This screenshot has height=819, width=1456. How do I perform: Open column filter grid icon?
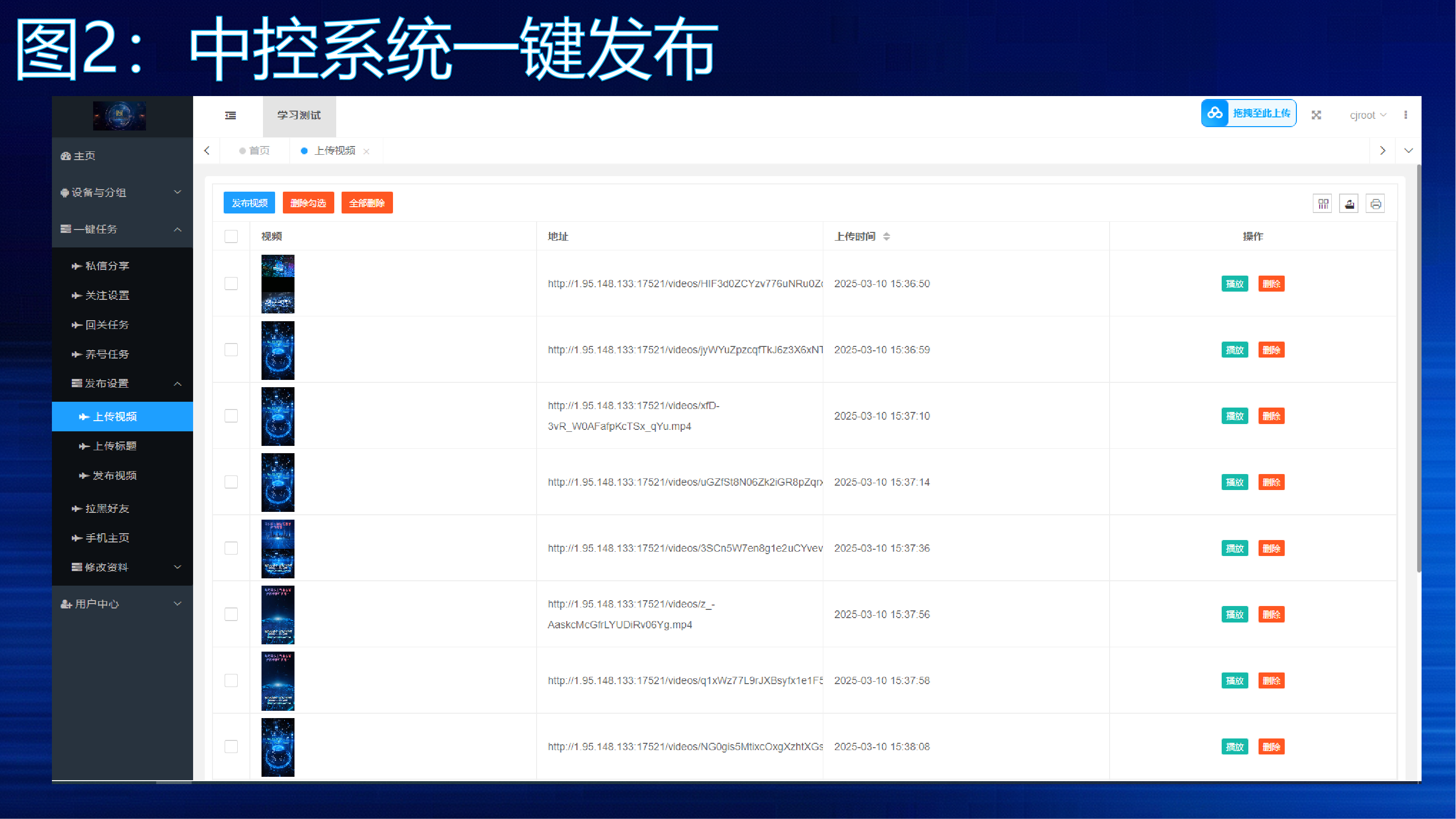click(1323, 203)
